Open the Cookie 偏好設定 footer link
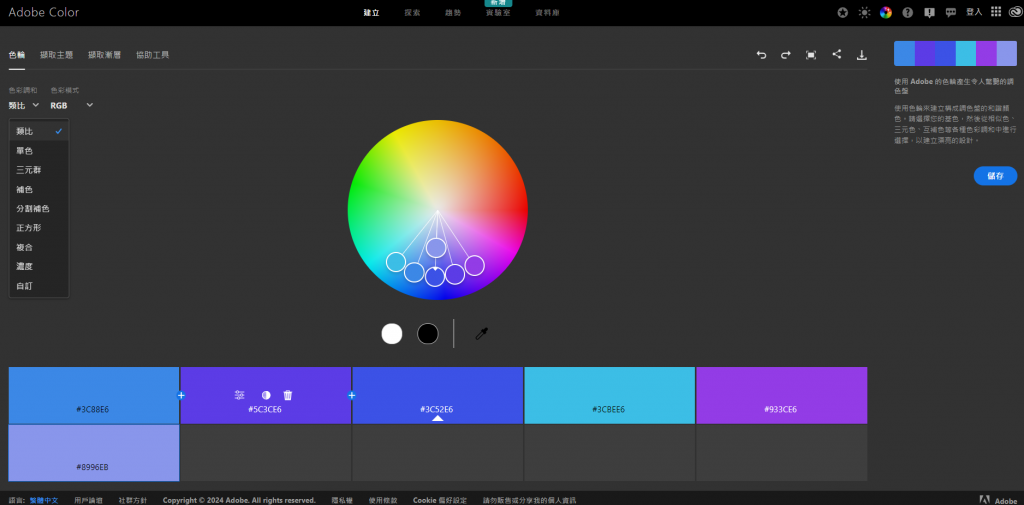This screenshot has width=1024, height=505. pos(440,500)
